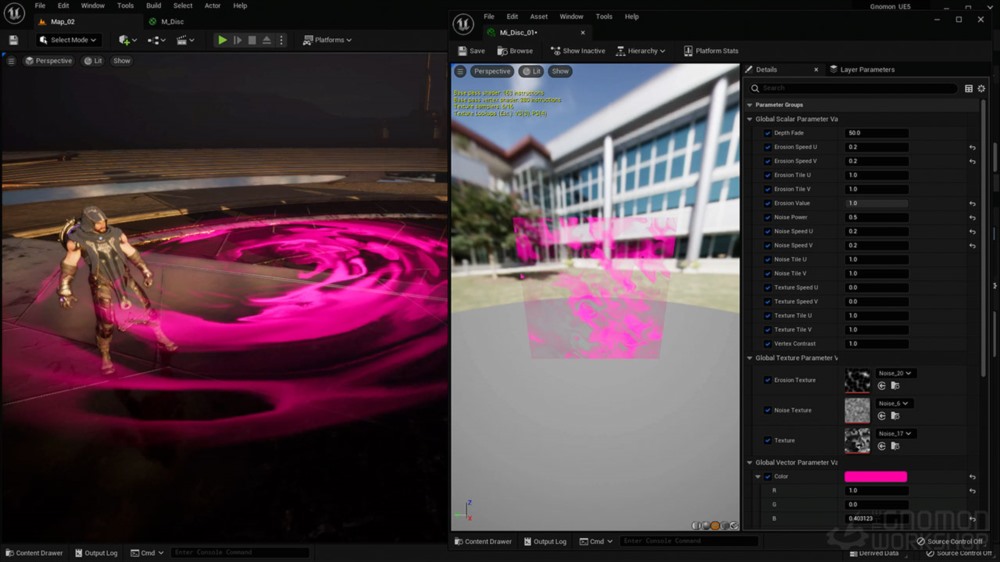Open the Platforms dropdown in main toolbar

pos(327,40)
